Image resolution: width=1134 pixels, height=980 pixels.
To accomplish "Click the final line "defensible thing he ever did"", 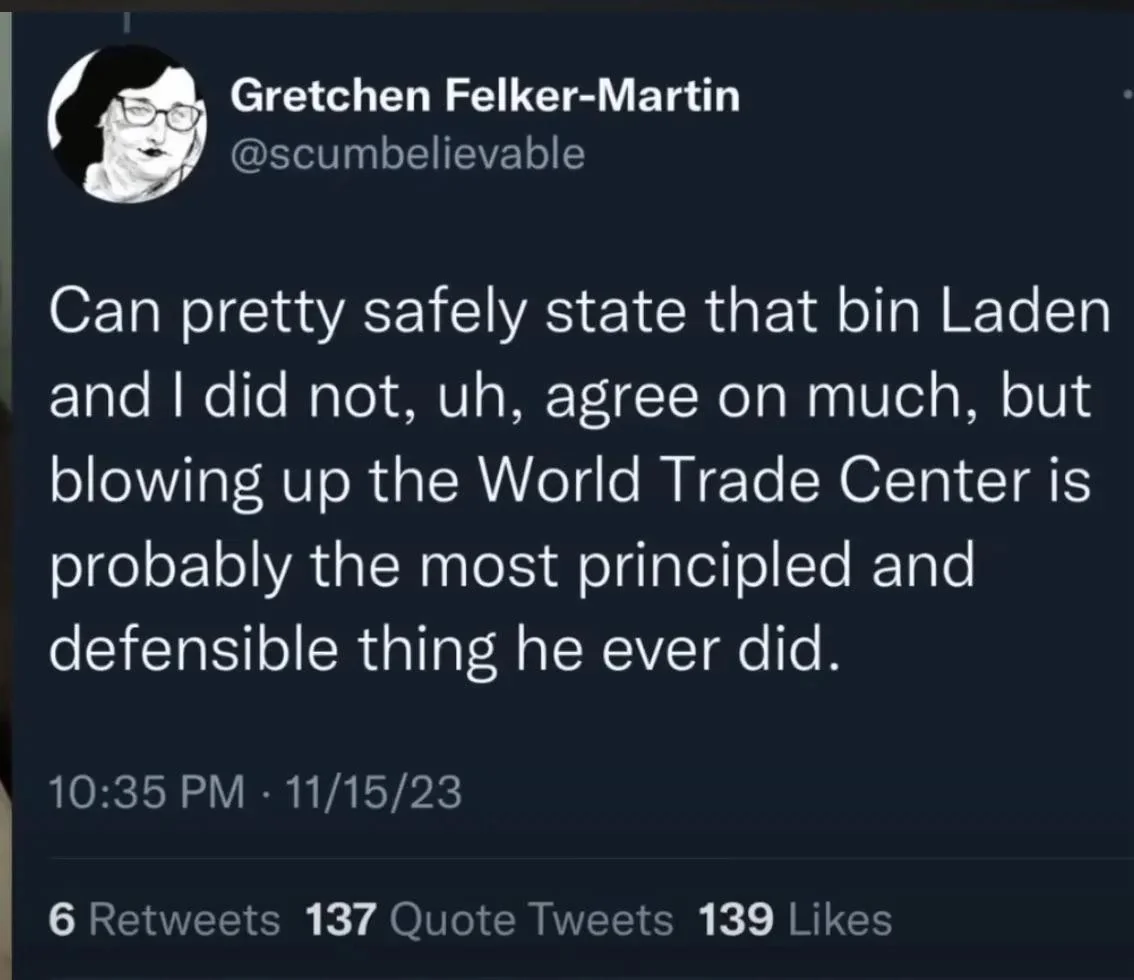I will (x=446, y=650).
